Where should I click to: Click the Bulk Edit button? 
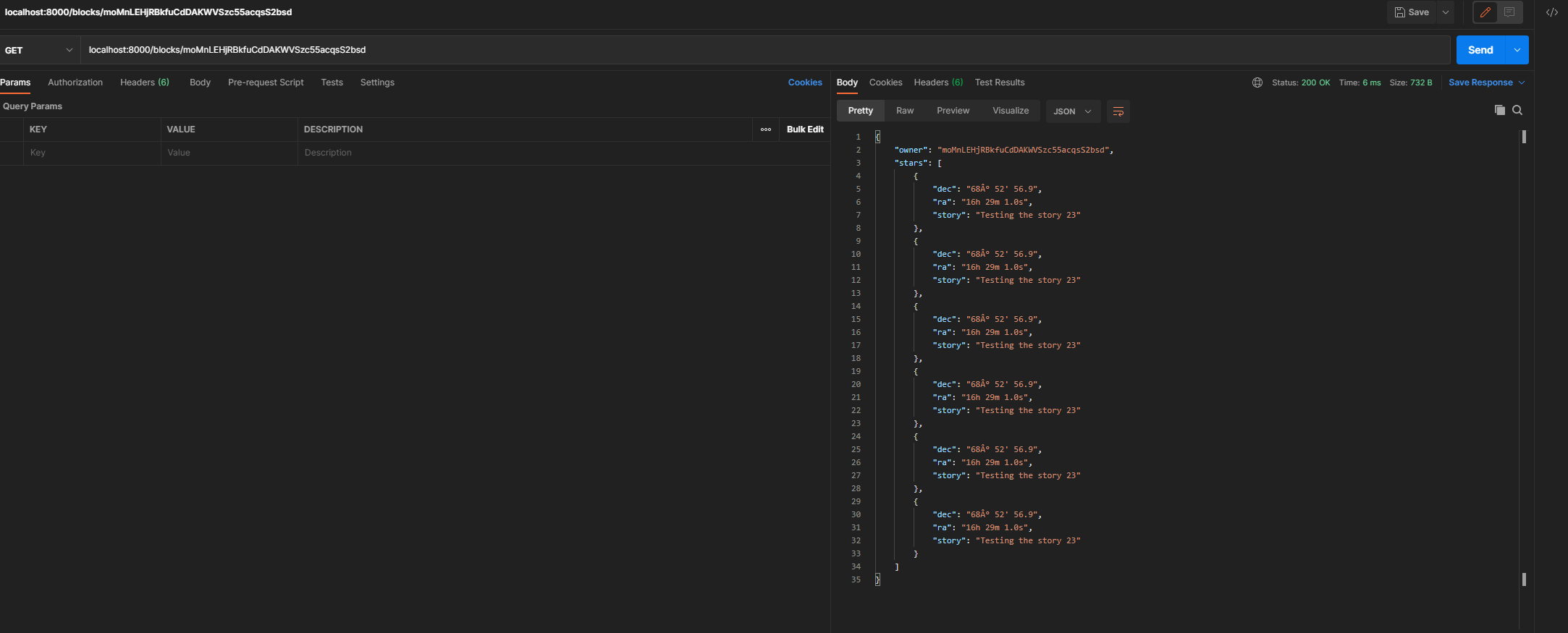click(805, 129)
